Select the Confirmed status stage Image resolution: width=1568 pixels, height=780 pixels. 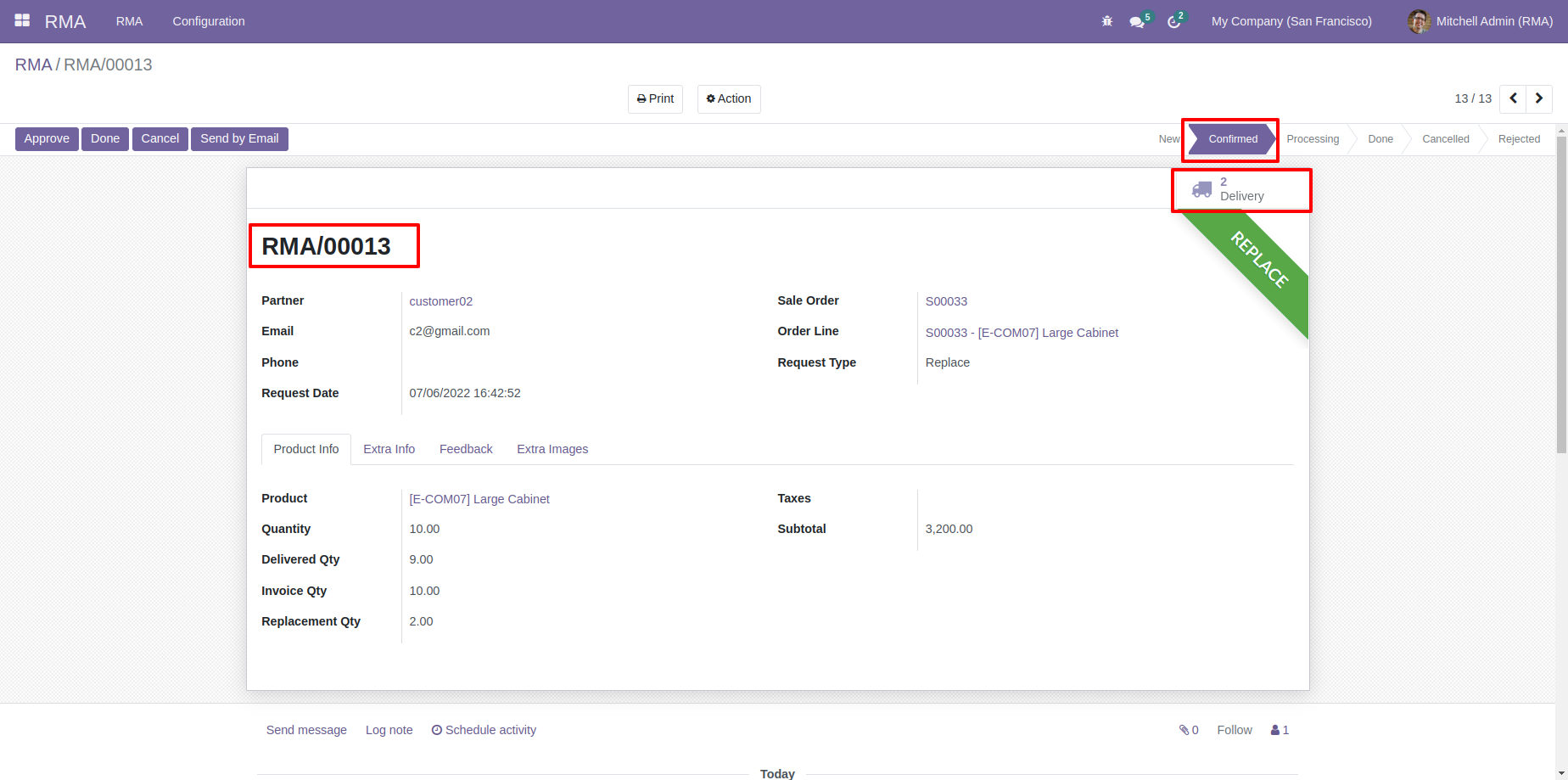(1233, 139)
